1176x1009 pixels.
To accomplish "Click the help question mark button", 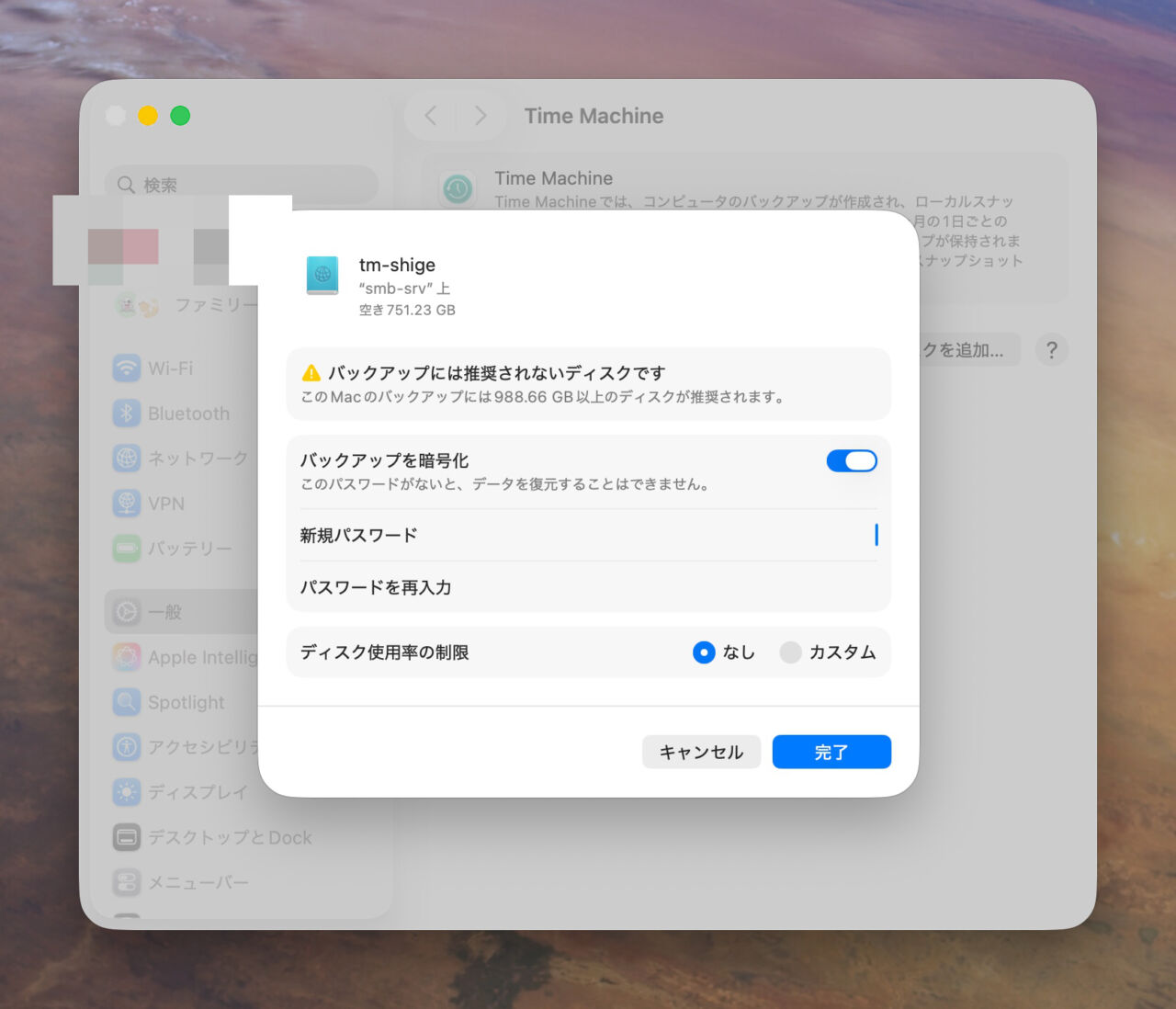I will click(1052, 350).
